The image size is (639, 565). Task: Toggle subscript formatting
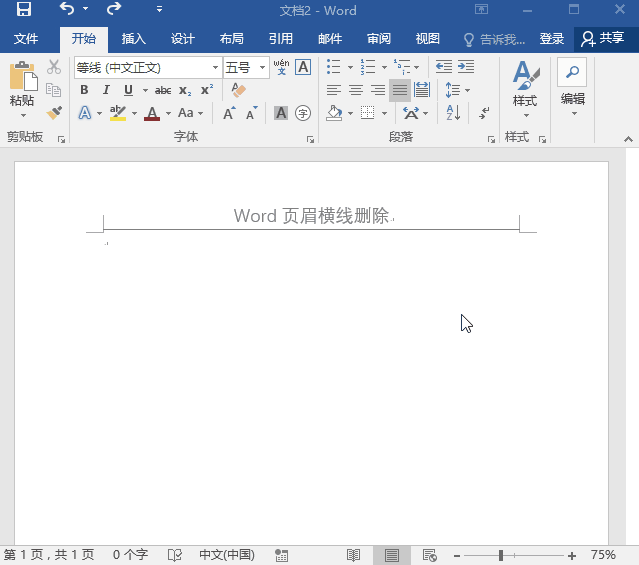click(x=185, y=90)
